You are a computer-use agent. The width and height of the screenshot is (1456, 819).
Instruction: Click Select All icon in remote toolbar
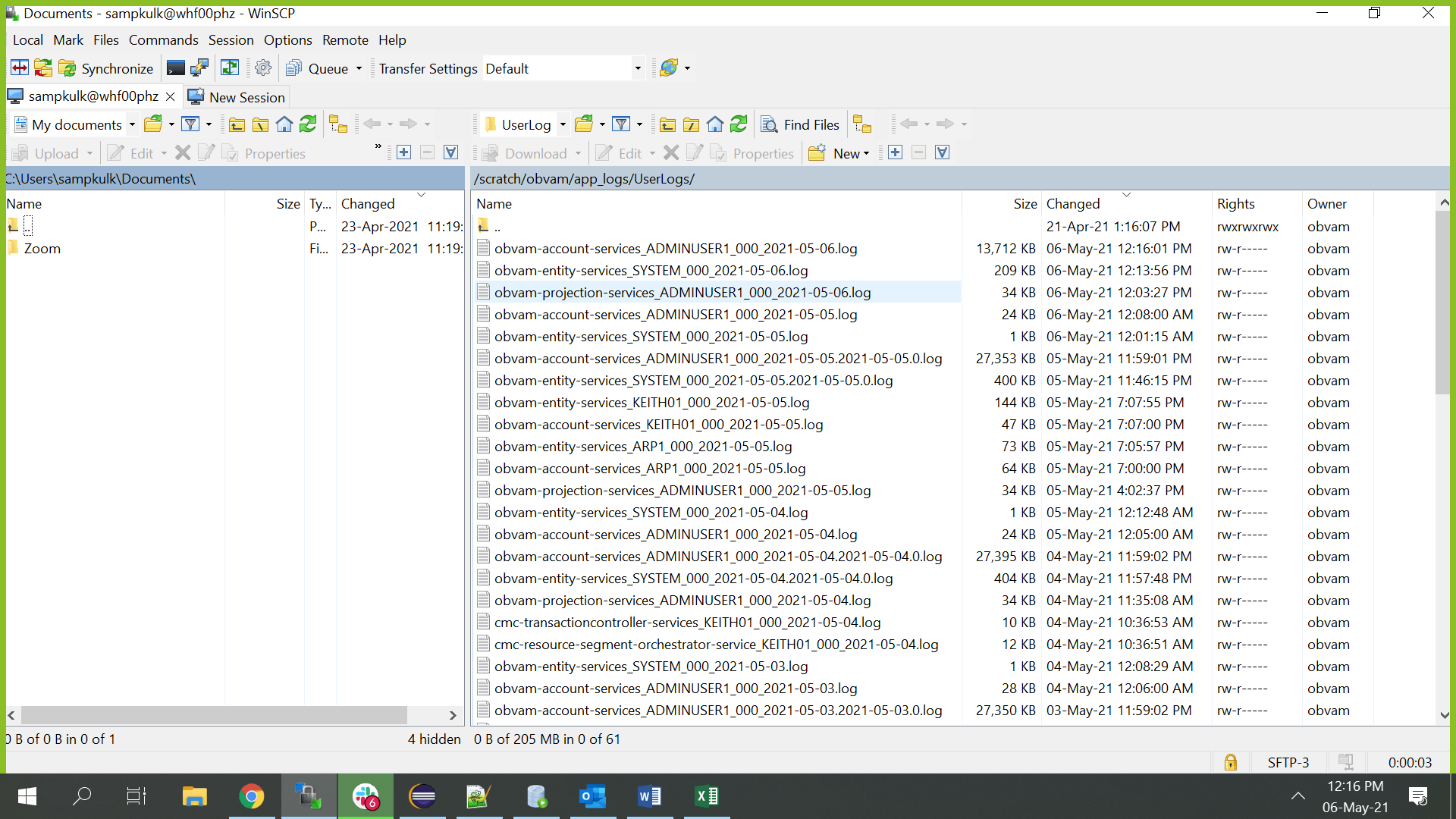pyautogui.click(x=943, y=153)
